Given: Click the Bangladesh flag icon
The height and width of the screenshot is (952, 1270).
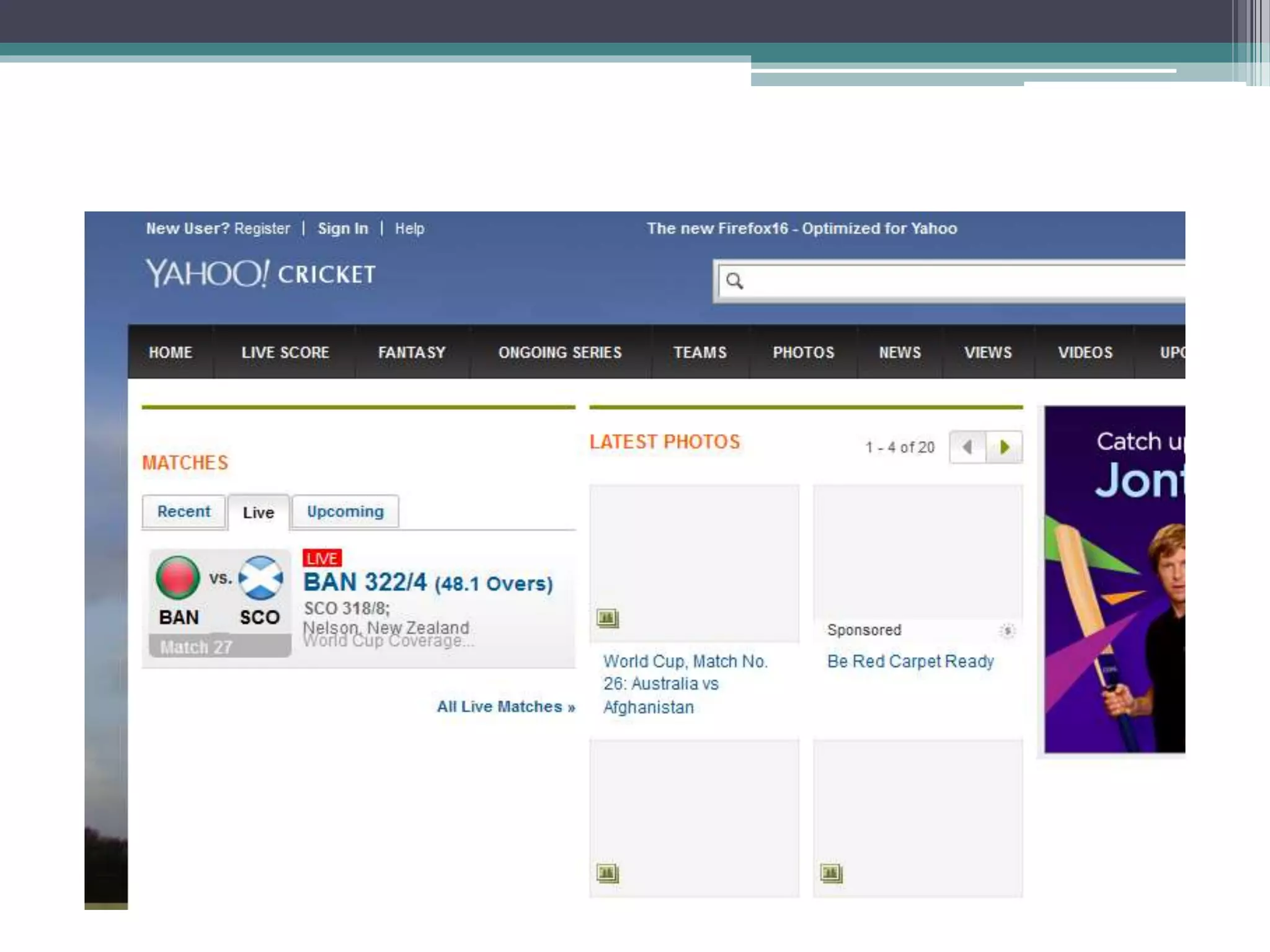Looking at the screenshot, I should pos(178,577).
